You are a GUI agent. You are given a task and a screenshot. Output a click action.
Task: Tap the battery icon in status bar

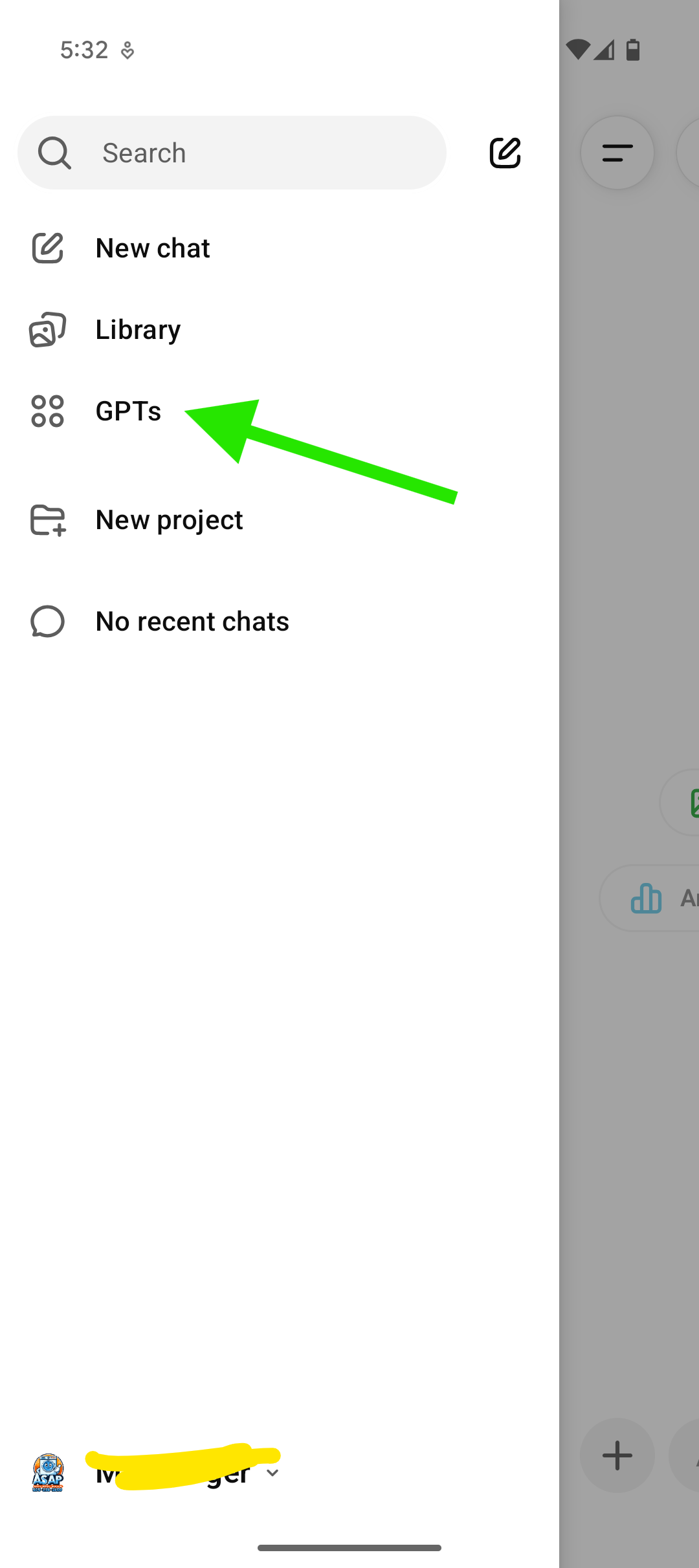click(633, 50)
